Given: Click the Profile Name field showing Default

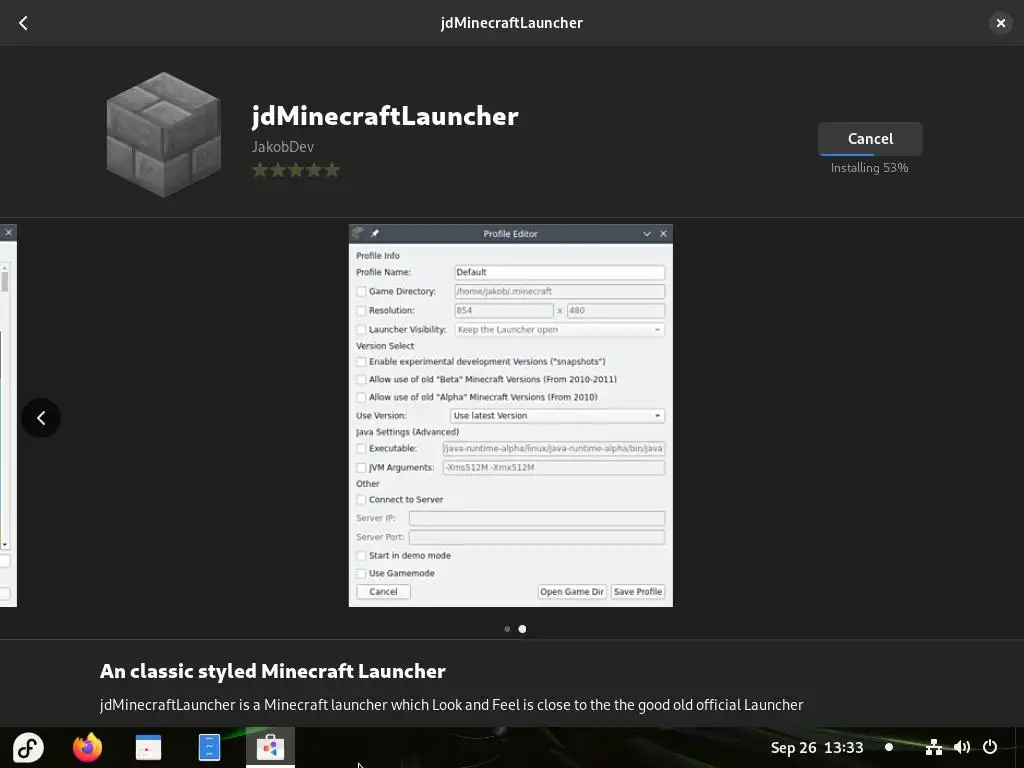Looking at the screenshot, I should point(560,272).
